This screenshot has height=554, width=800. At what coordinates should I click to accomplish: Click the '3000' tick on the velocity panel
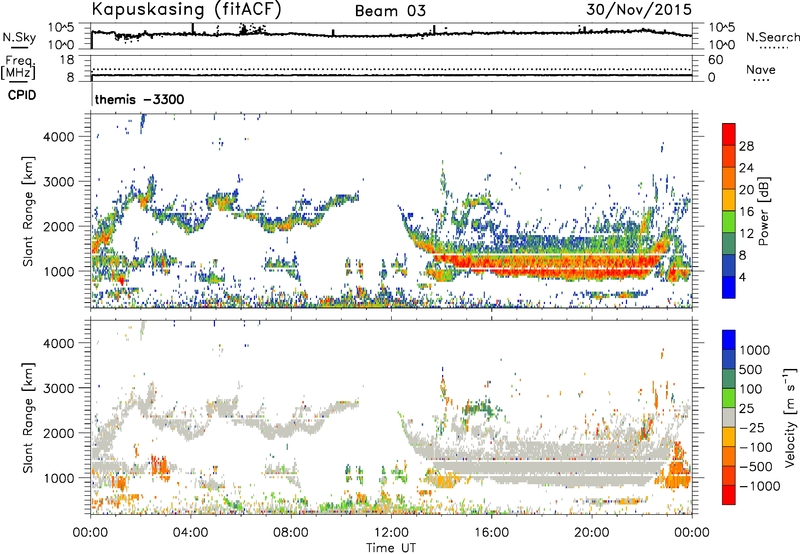[59, 388]
